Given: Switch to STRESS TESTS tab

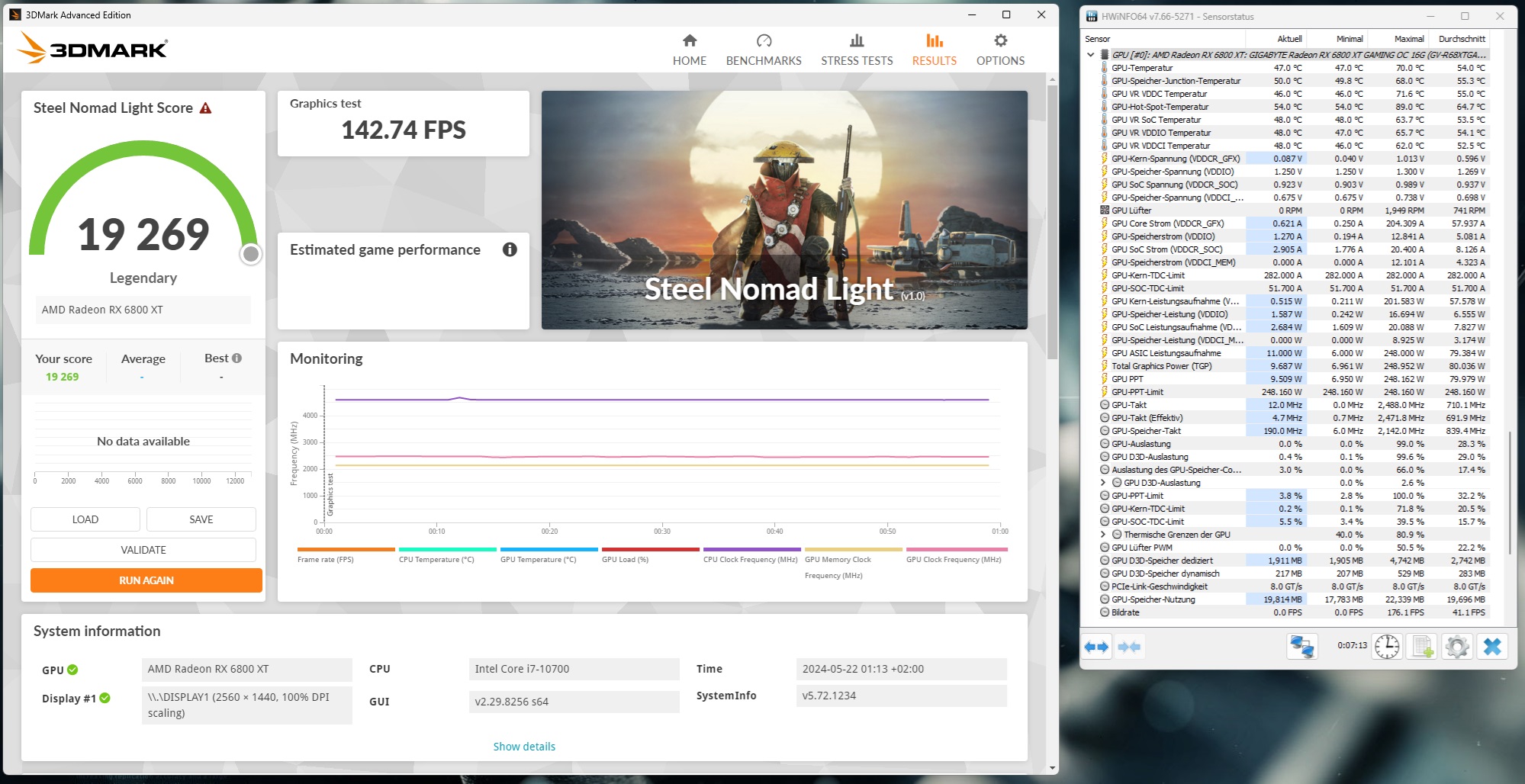Looking at the screenshot, I should pos(857,50).
